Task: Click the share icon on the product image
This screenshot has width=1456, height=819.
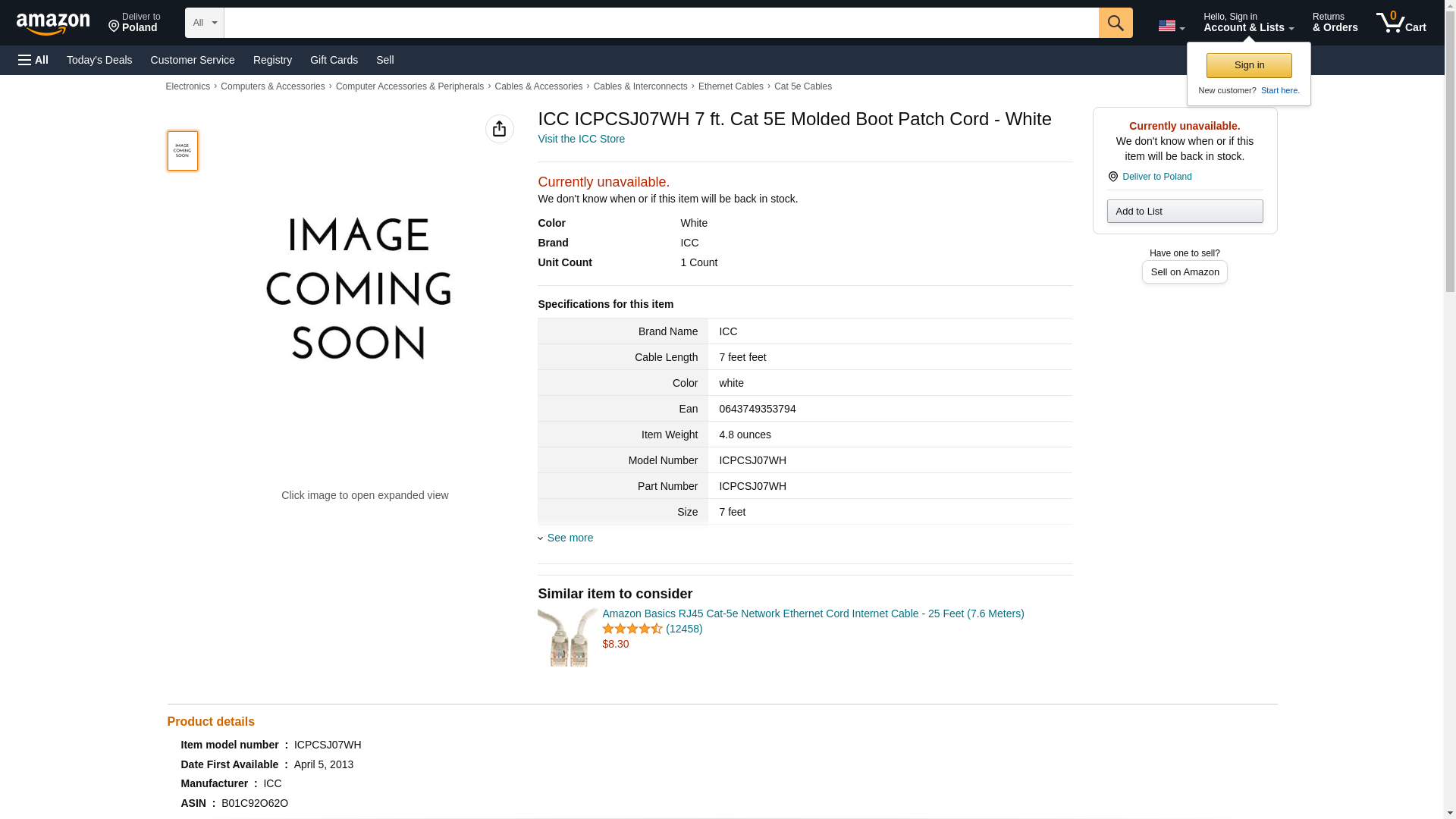Action: point(499,129)
